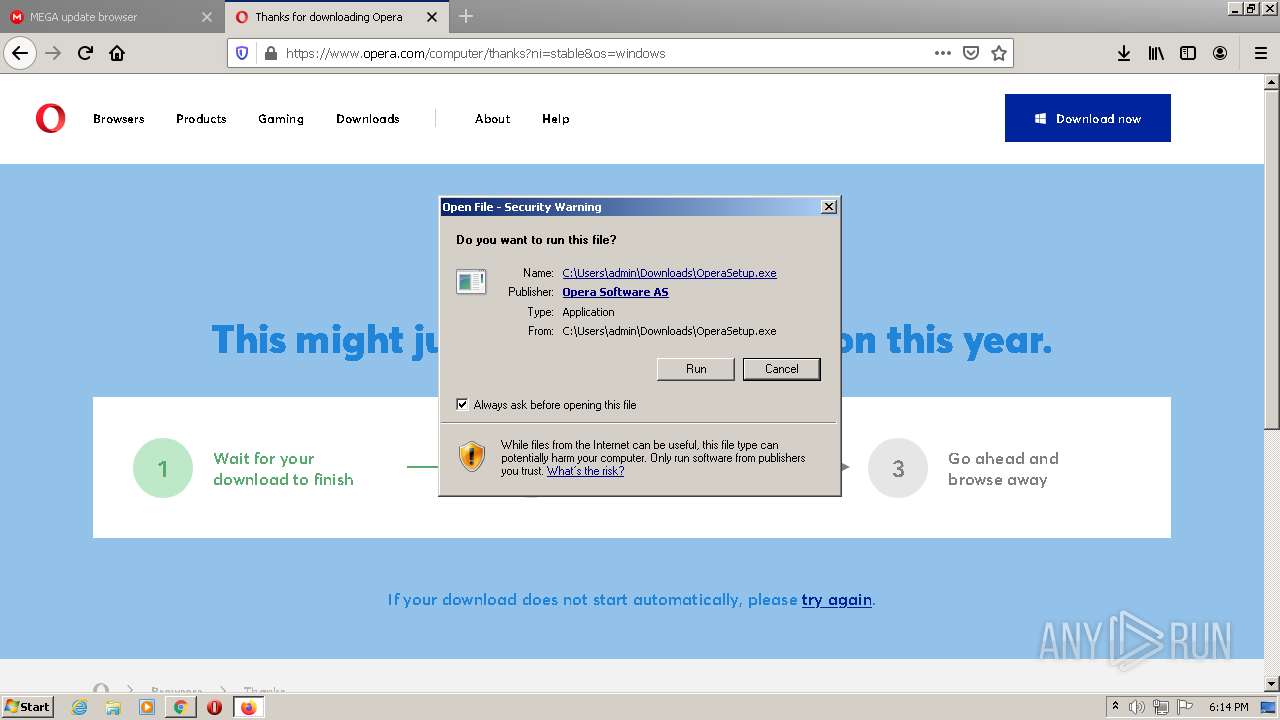Image resolution: width=1280 pixels, height=720 pixels.
Task: Open Firefox downloads panel
Action: 1124,53
